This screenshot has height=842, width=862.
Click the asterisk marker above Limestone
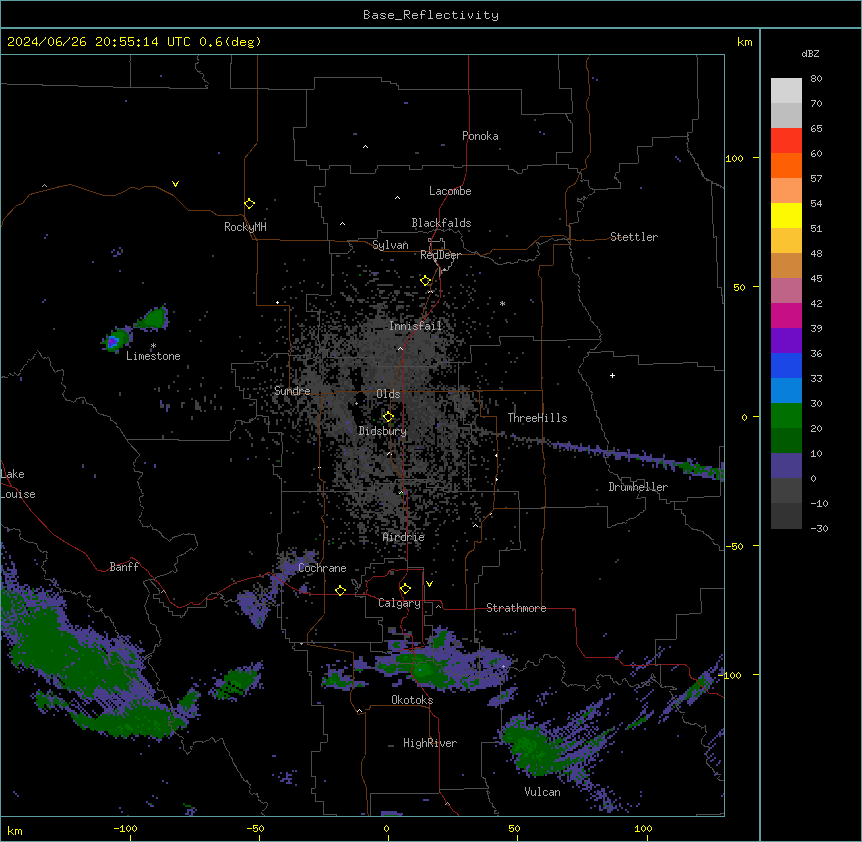click(153, 346)
